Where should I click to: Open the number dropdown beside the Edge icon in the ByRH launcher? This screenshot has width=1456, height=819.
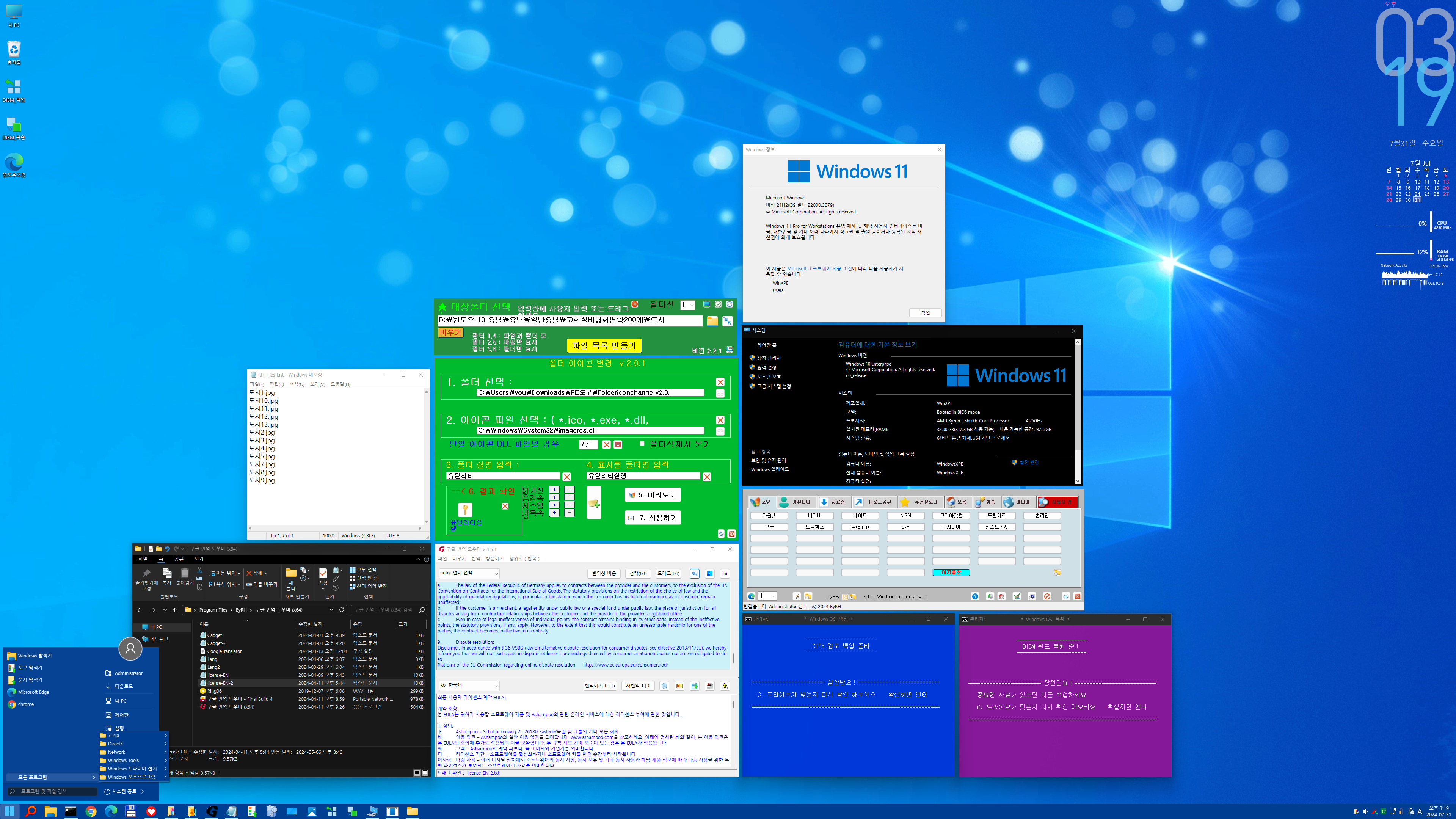click(767, 596)
